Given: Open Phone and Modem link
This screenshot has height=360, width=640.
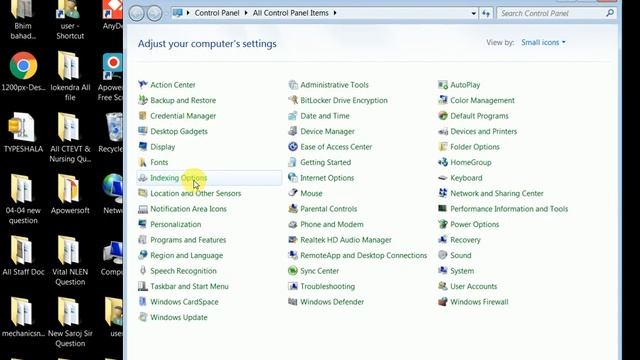Looking at the screenshot, I should click(x=332, y=224).
